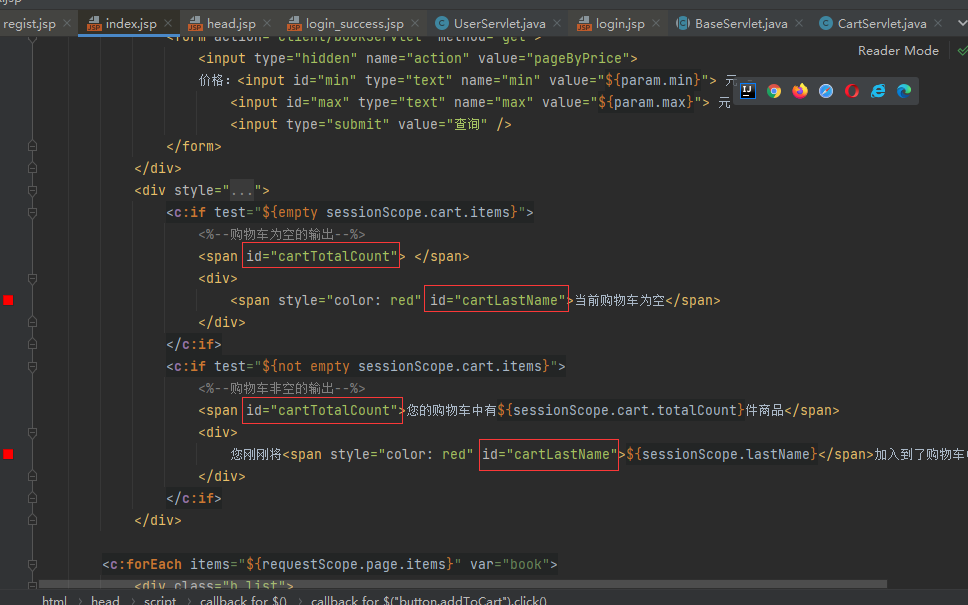Collapse fold at first </c:if>

click(32, 344)
